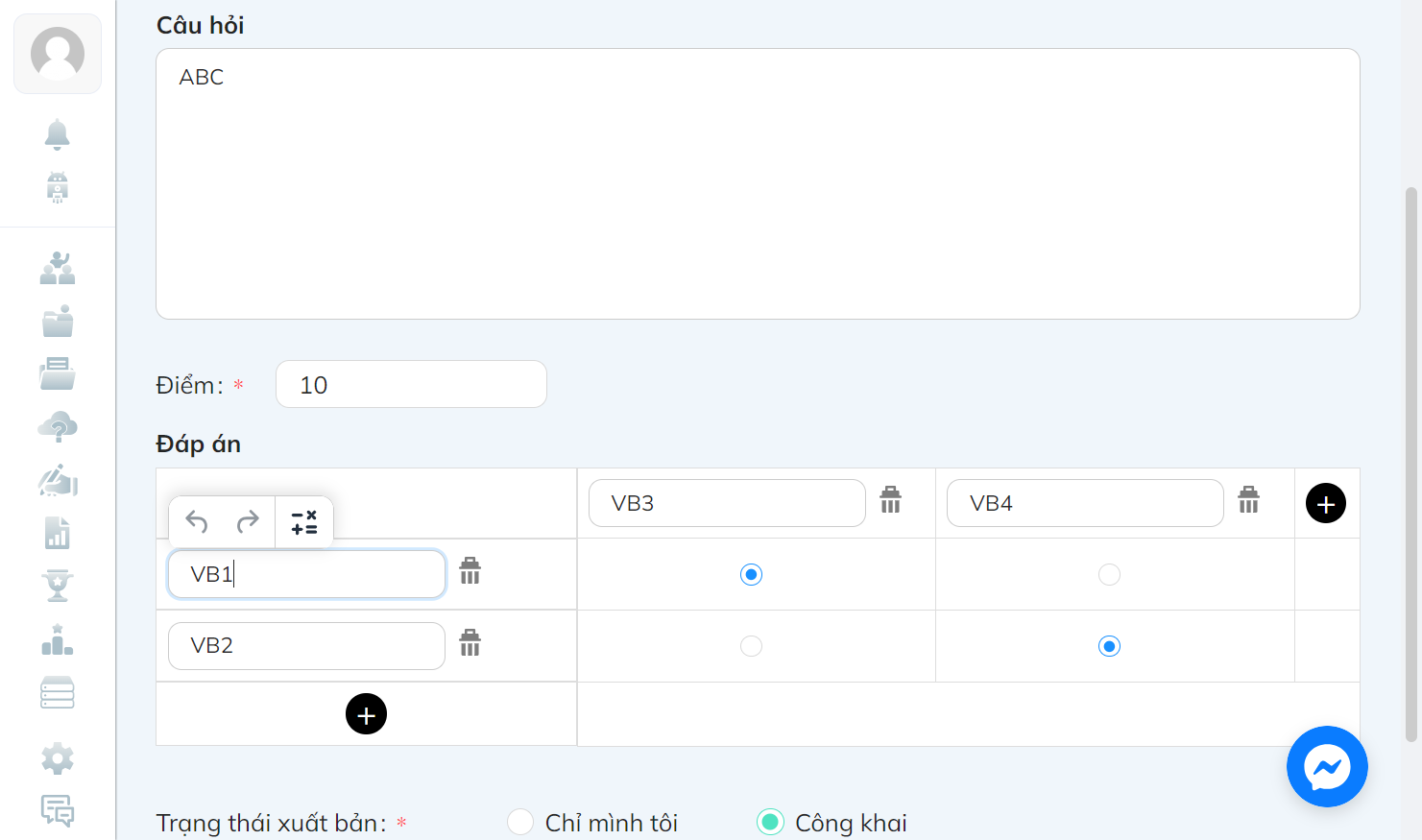Select VB3 radio for the VB2 row
This screenshot has height=840, width=1422.
(751, 646)
